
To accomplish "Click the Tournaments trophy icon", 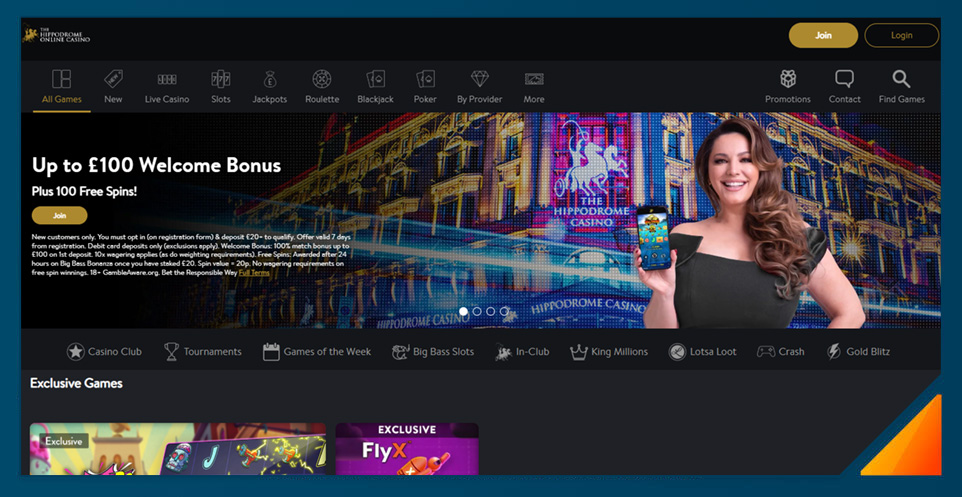I will click(x=171, y=352).
